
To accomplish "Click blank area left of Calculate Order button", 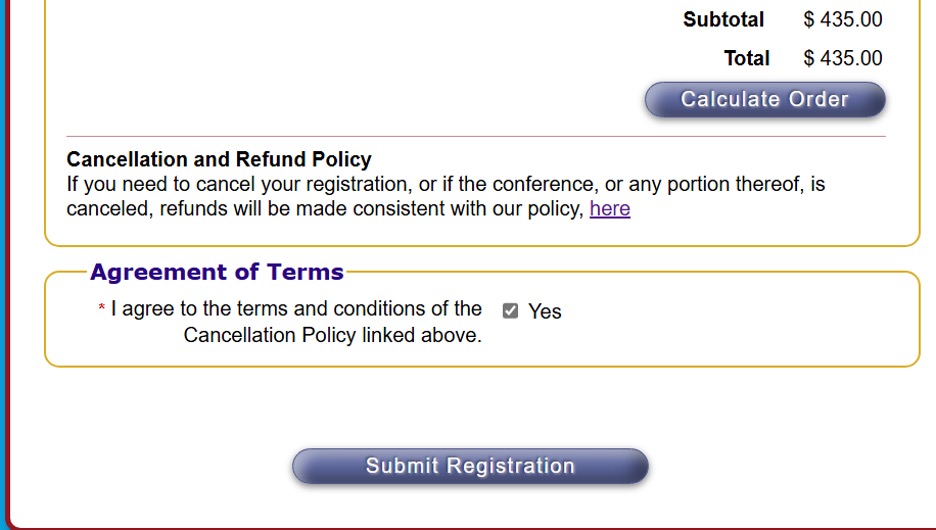I will click(x=350, y=99).
